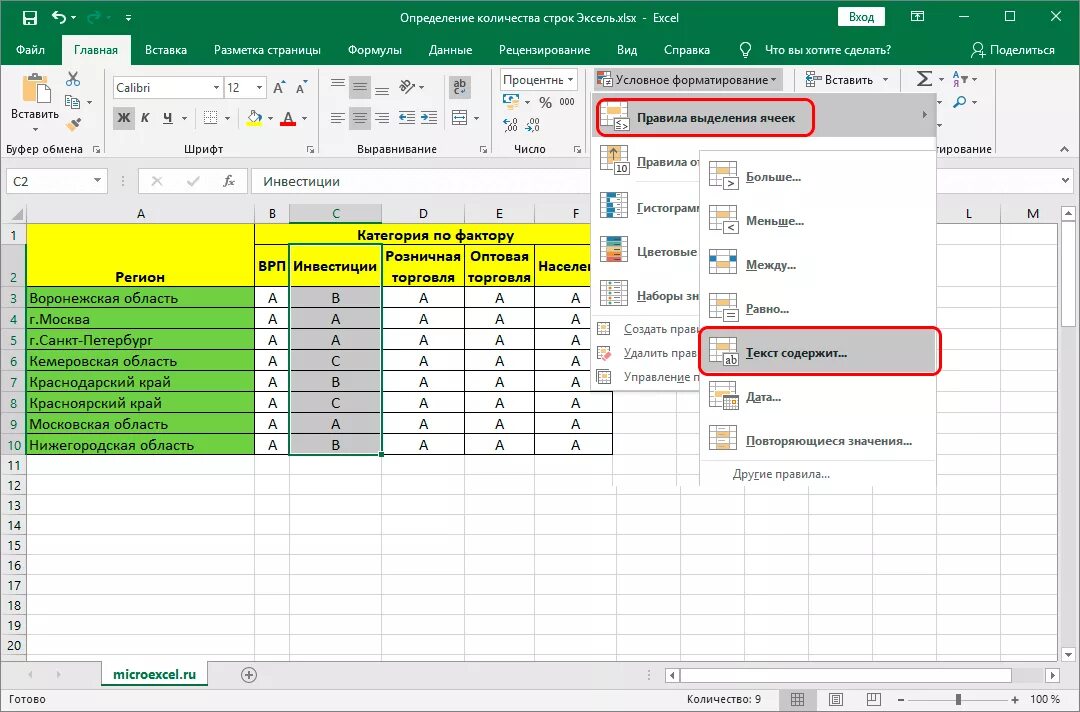Click the accounting number format icon
The image size is (1080, 712).
click(x=511, y=102)
